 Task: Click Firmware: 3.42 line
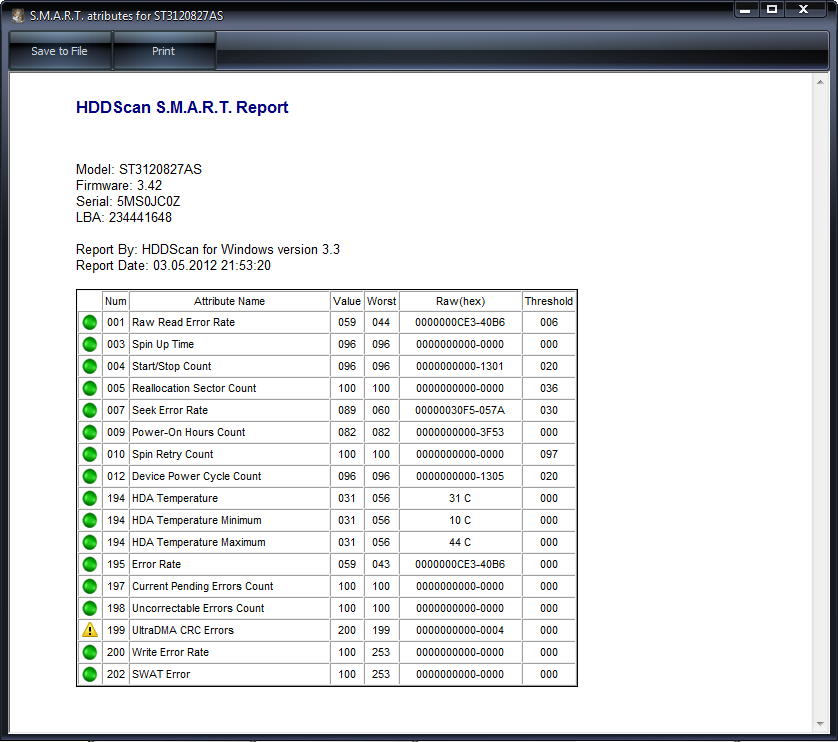(x=119, y=186)
